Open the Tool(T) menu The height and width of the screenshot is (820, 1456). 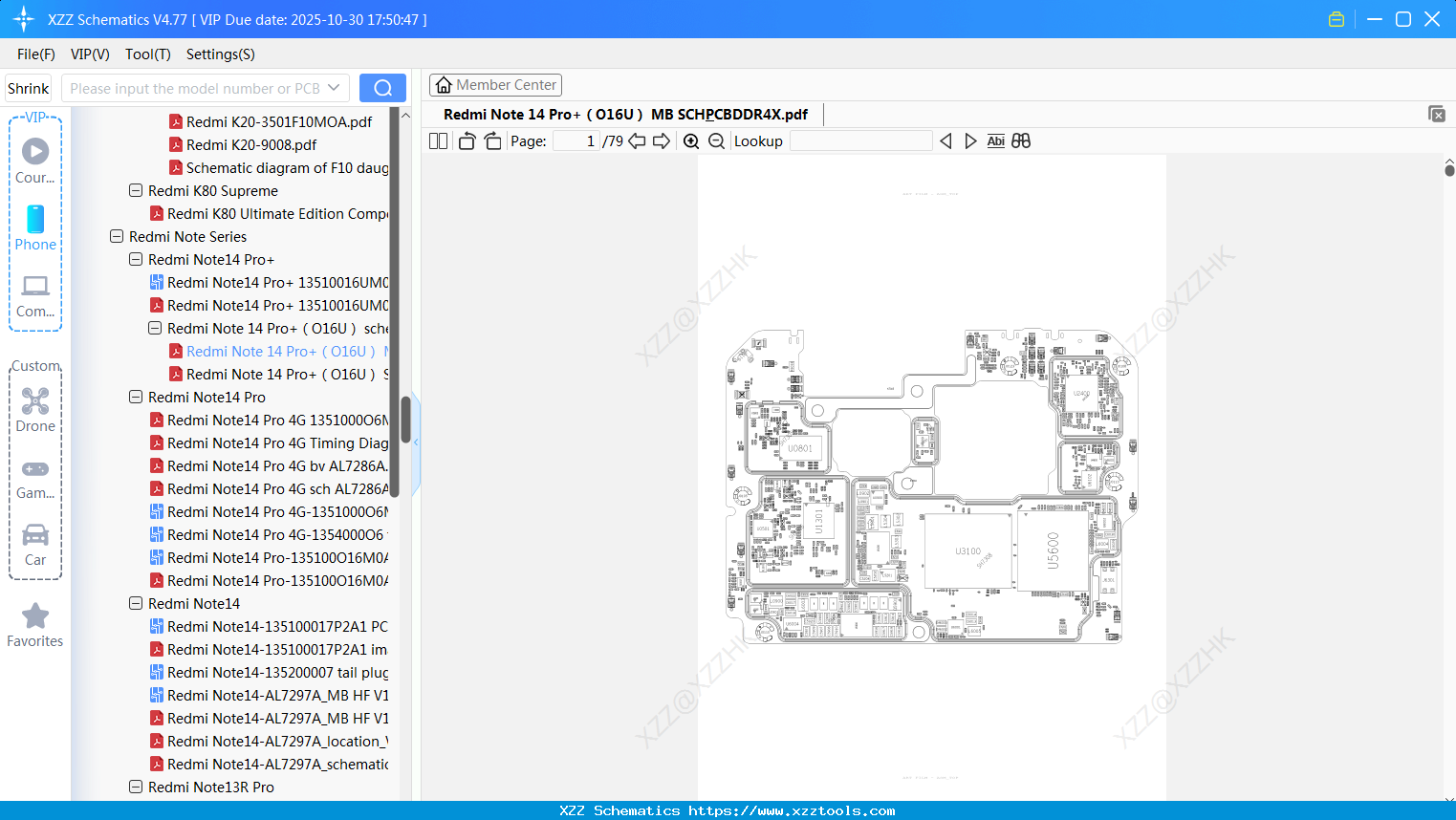point(148,54)
